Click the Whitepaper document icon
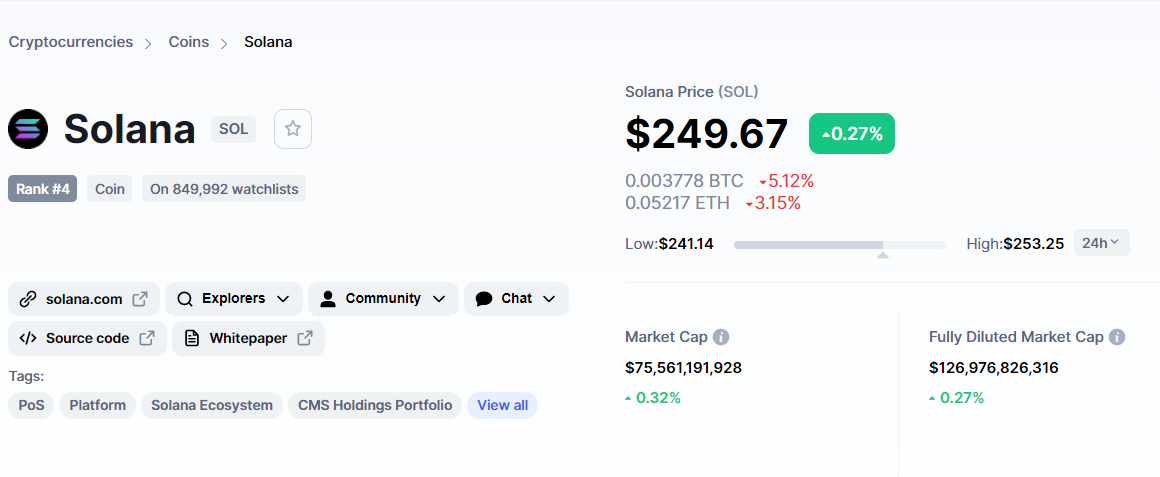 coord(192,339)
